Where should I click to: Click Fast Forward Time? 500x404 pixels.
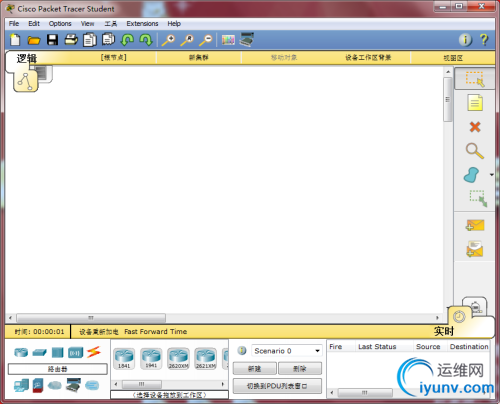pos(156,331)
